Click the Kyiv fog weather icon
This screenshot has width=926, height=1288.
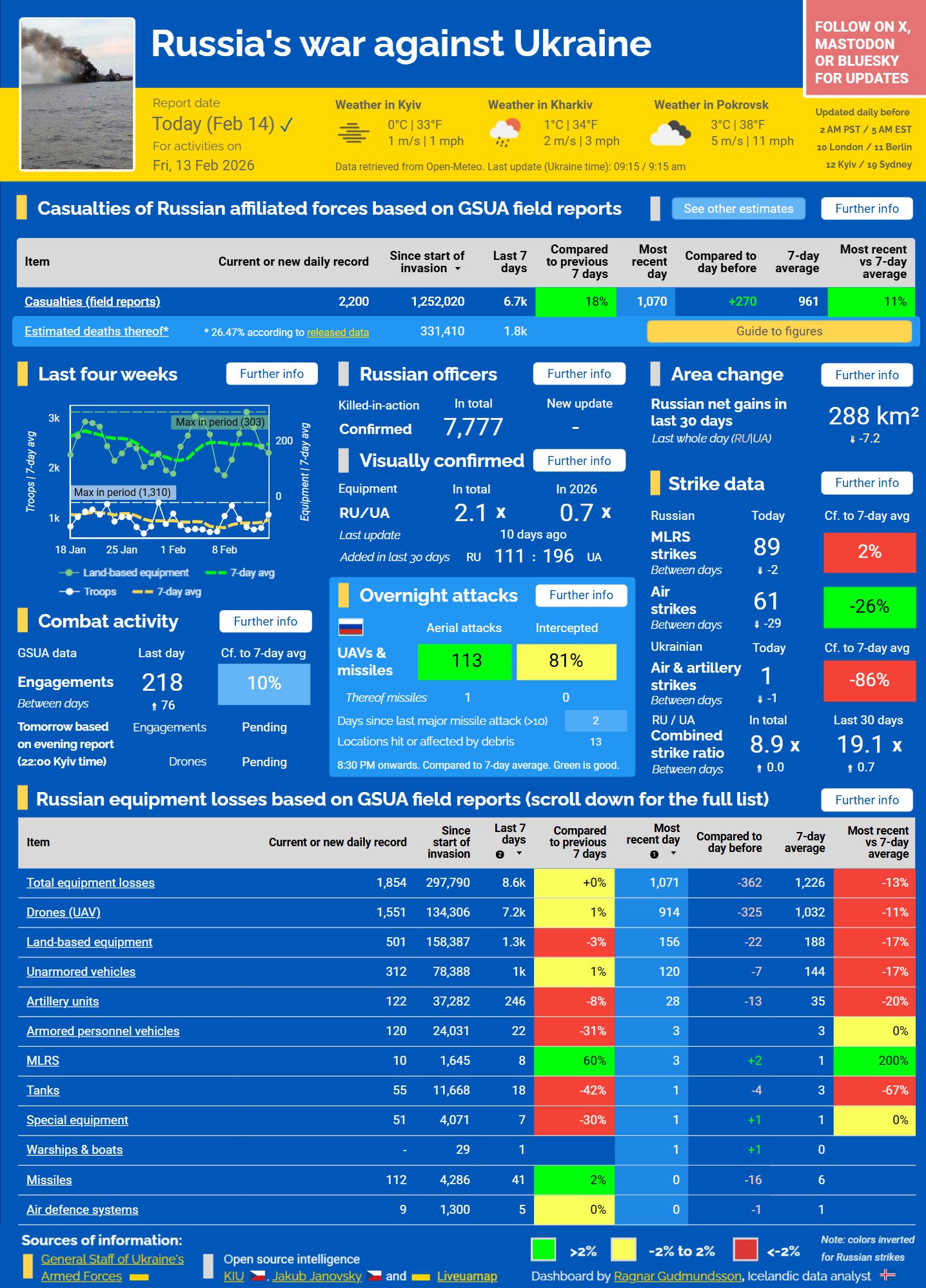353,133
